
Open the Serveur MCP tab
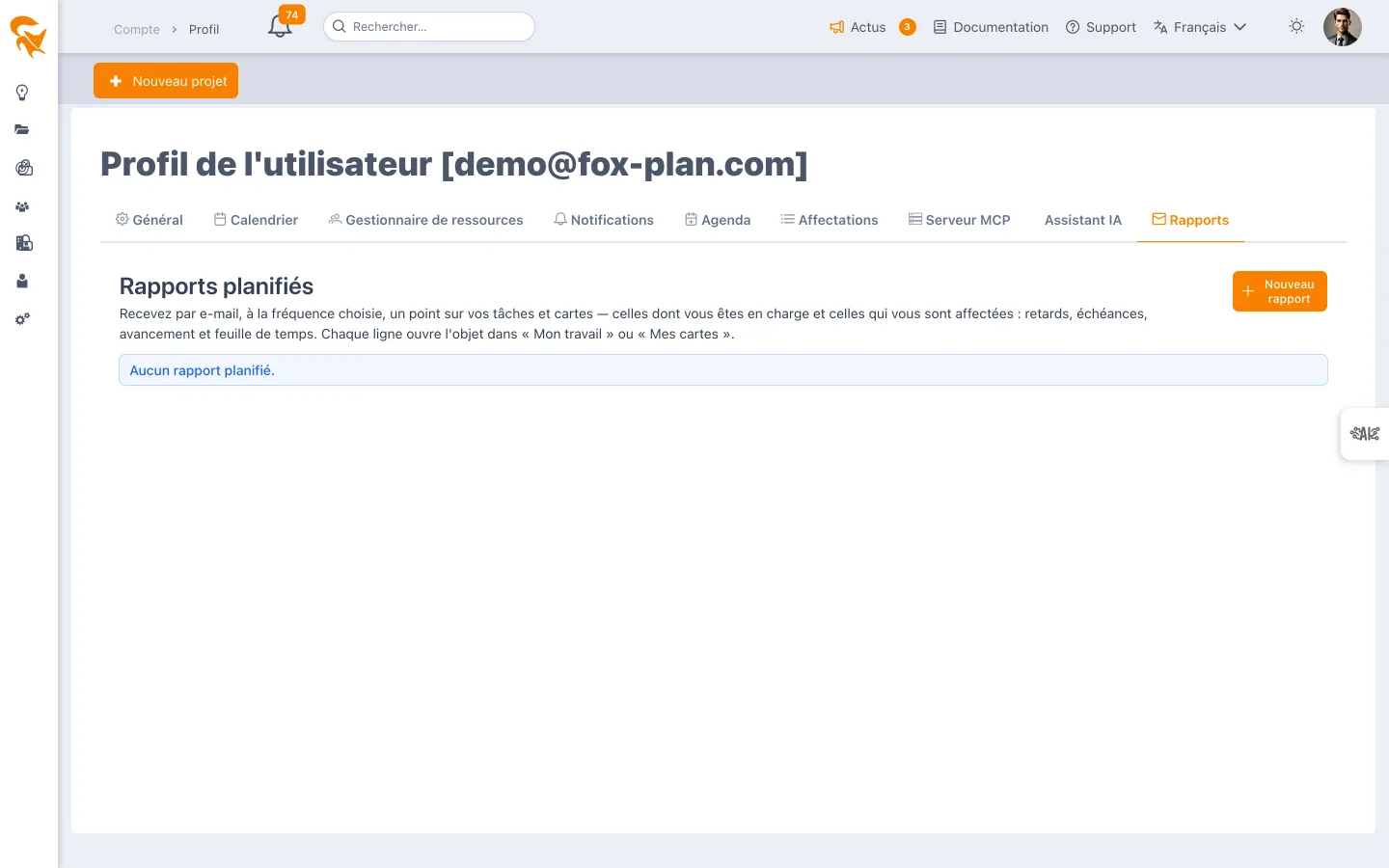960,220
